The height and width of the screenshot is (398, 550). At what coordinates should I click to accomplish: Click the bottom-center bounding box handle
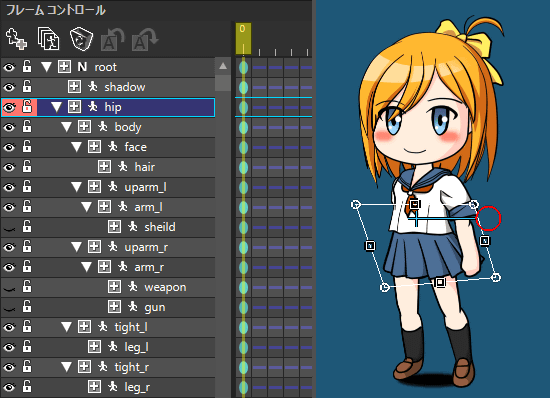click(440, 282)
